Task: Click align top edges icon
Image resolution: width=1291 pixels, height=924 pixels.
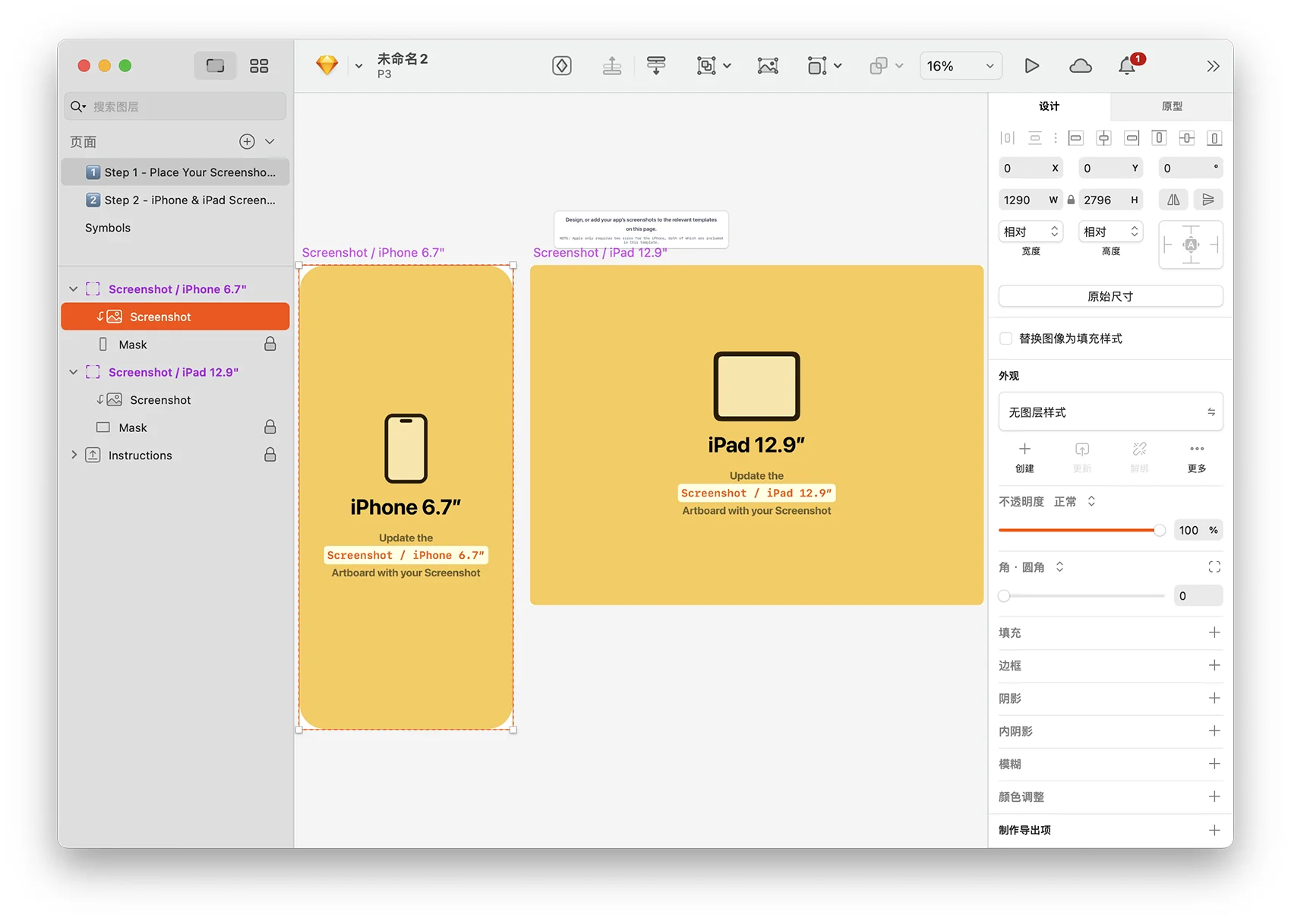Action: (1159, 137)
